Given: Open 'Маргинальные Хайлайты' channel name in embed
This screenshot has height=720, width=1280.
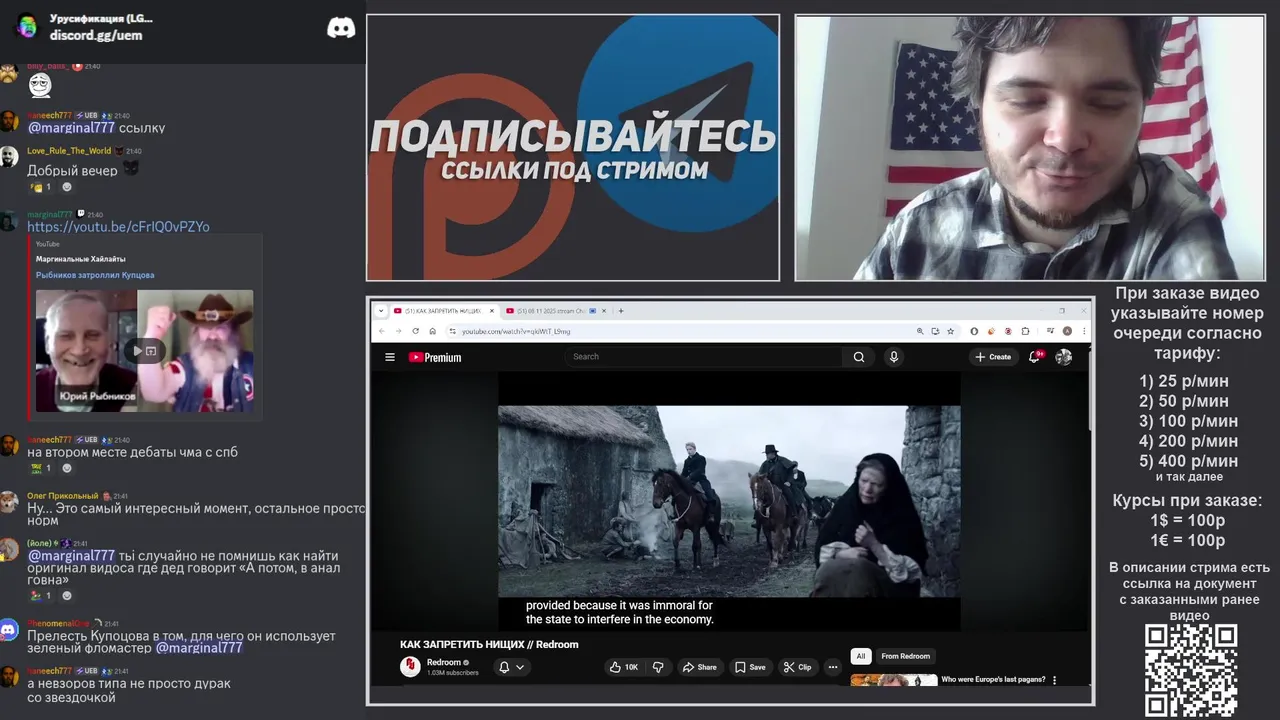Looking at the screenshot, I should coord(79,259).
